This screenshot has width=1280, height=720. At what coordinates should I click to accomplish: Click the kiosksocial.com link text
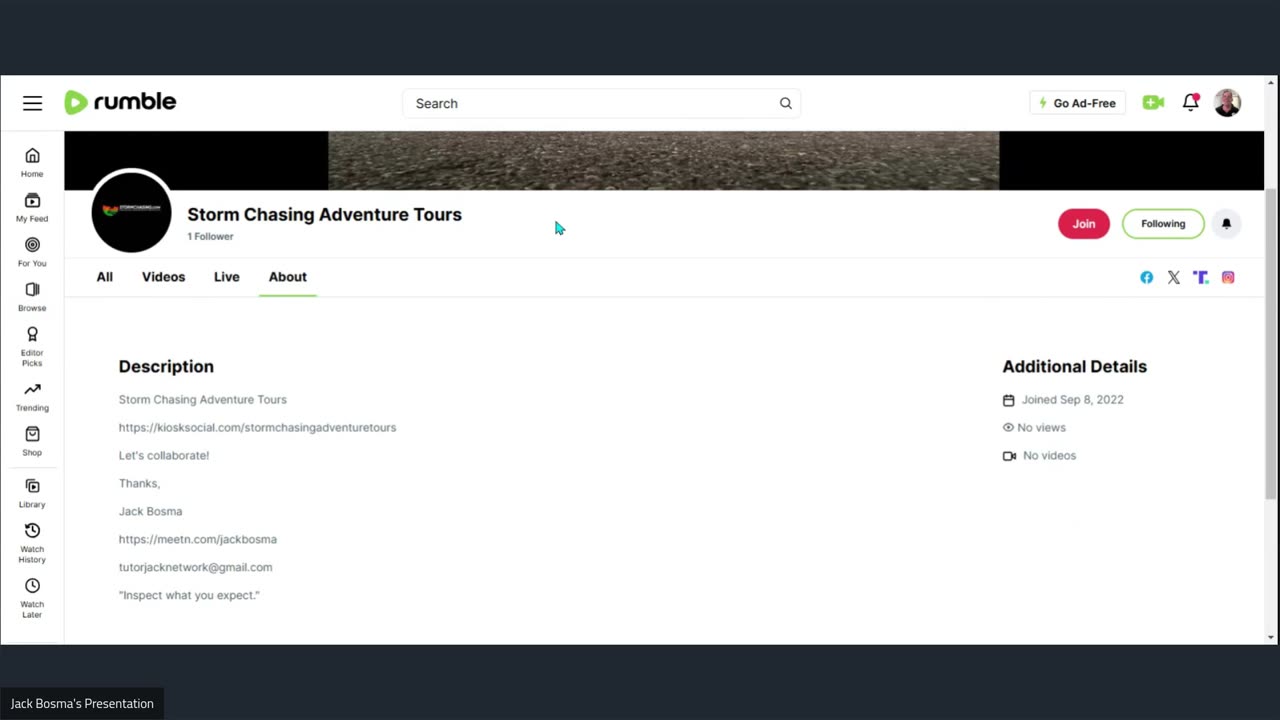(257, 427)
